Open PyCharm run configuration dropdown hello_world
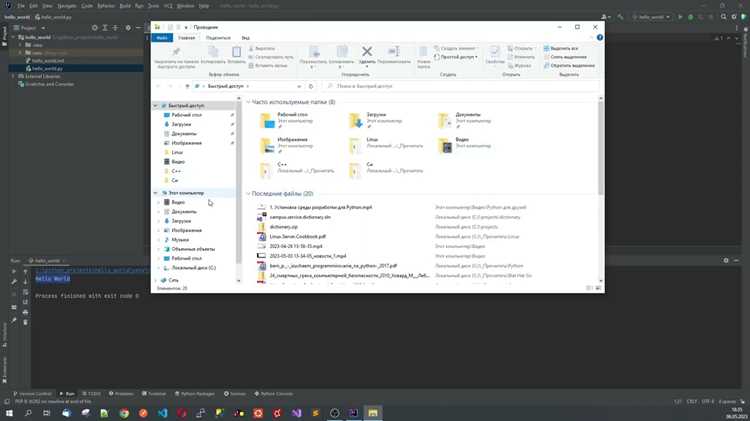 [x=651, y=17]
